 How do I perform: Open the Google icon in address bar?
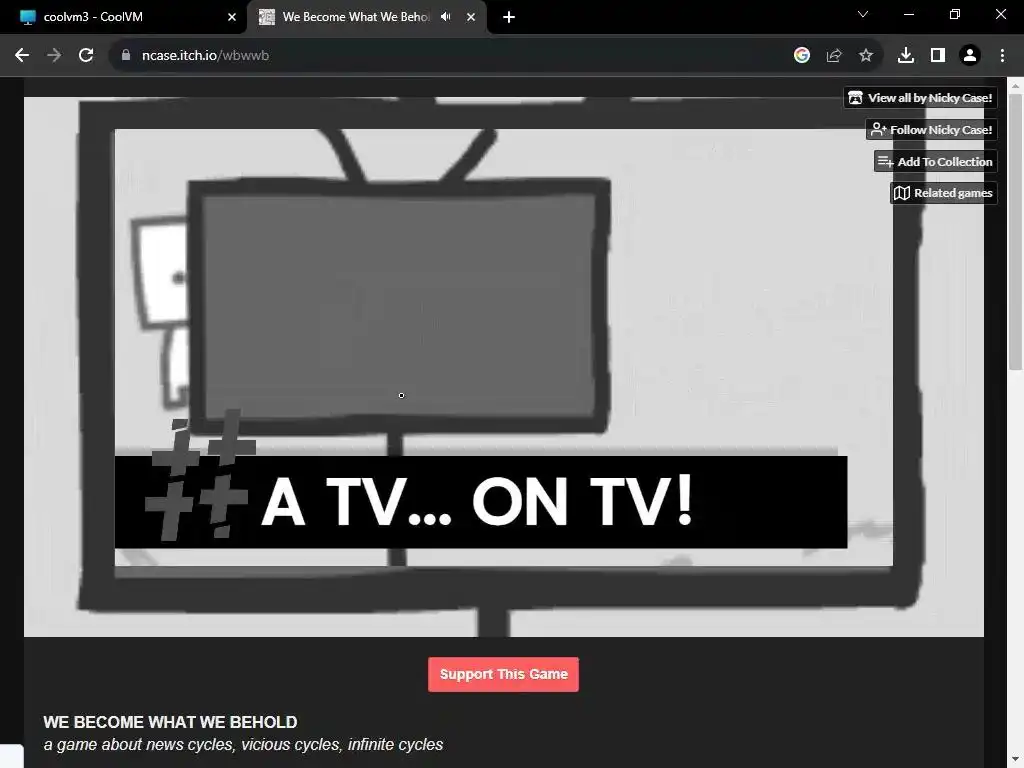point(802,56)
